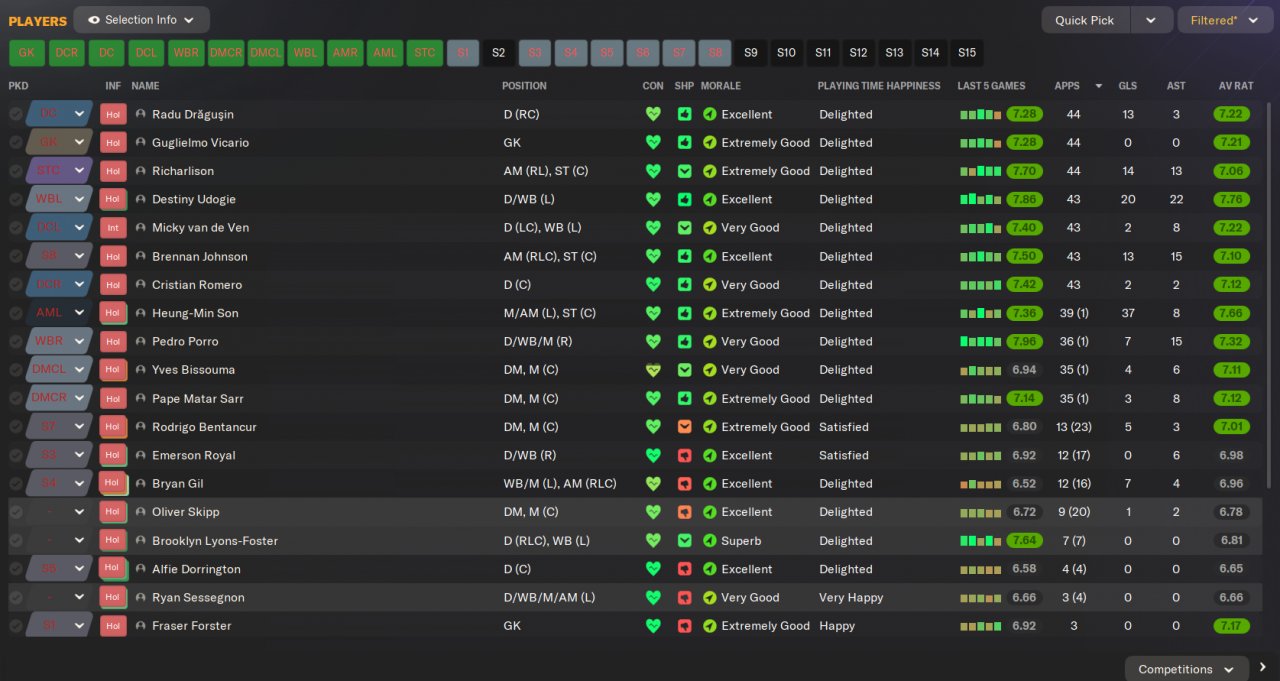Toggle the pick circle for Brooklyn Lyons-Foster

(16, 541)
